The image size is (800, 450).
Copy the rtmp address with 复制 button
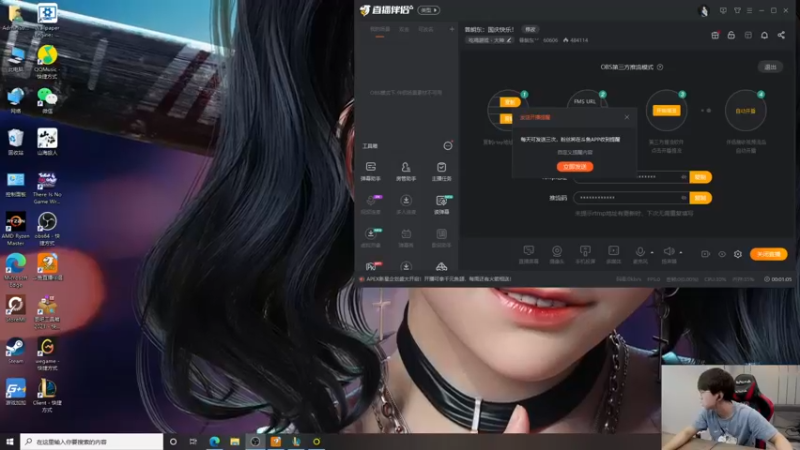pyautogui.click(x=701, y=177)
